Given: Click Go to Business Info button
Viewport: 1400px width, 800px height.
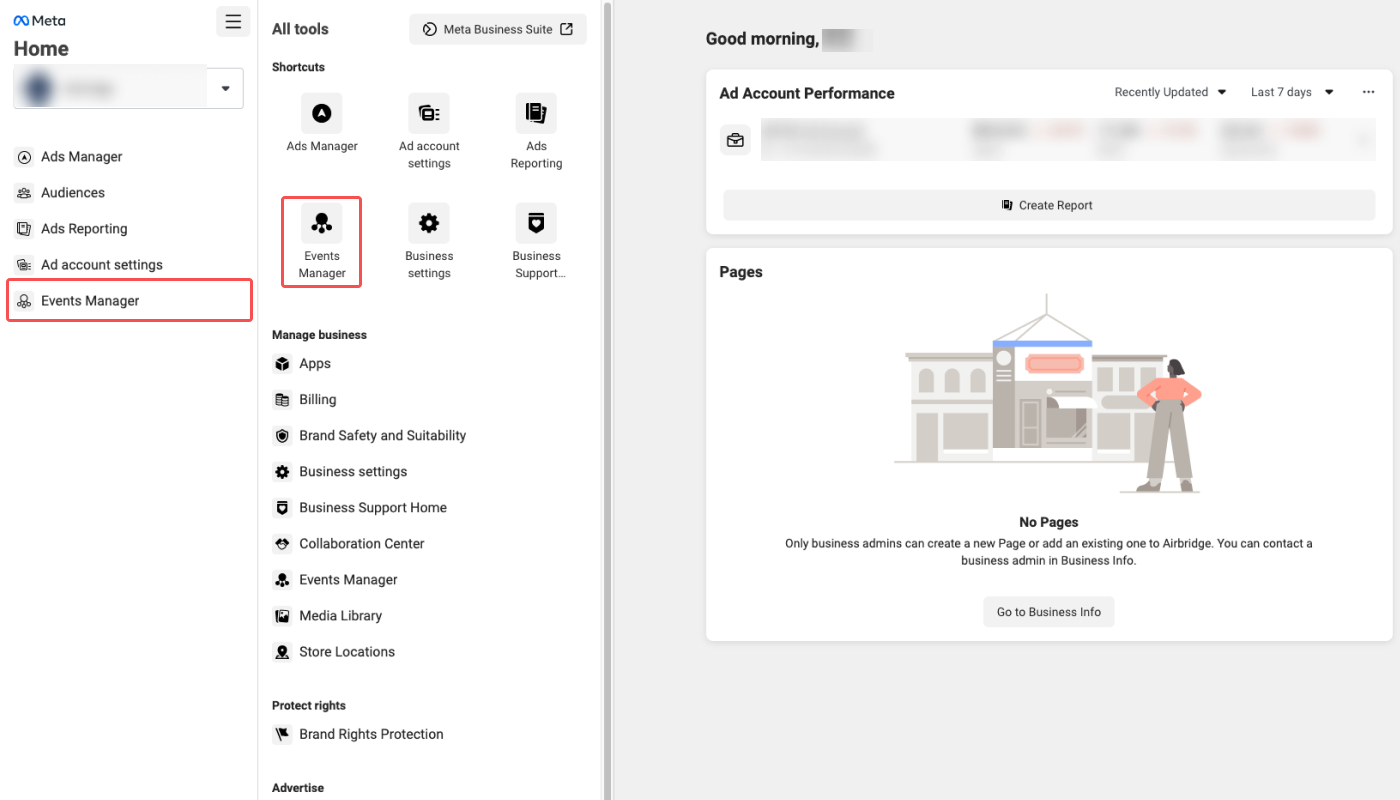Looking at the screenshot, I should tap(1049, 612).
